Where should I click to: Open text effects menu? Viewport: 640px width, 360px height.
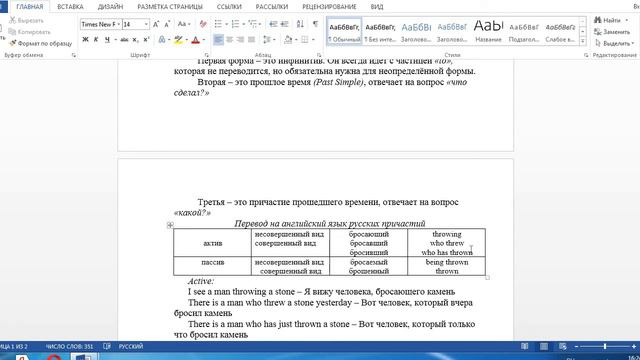point(162,40)
